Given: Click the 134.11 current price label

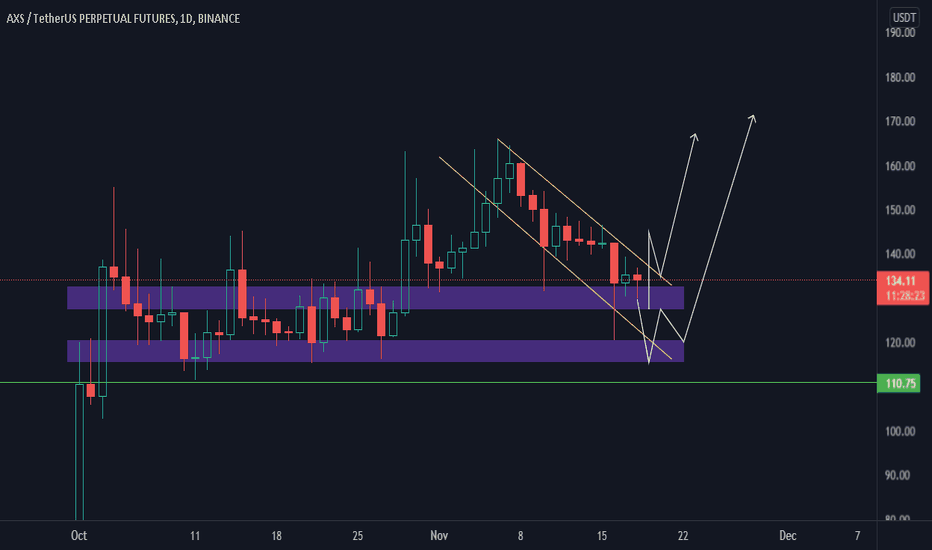Looking at the screenshot, I should tap(900, 281).
